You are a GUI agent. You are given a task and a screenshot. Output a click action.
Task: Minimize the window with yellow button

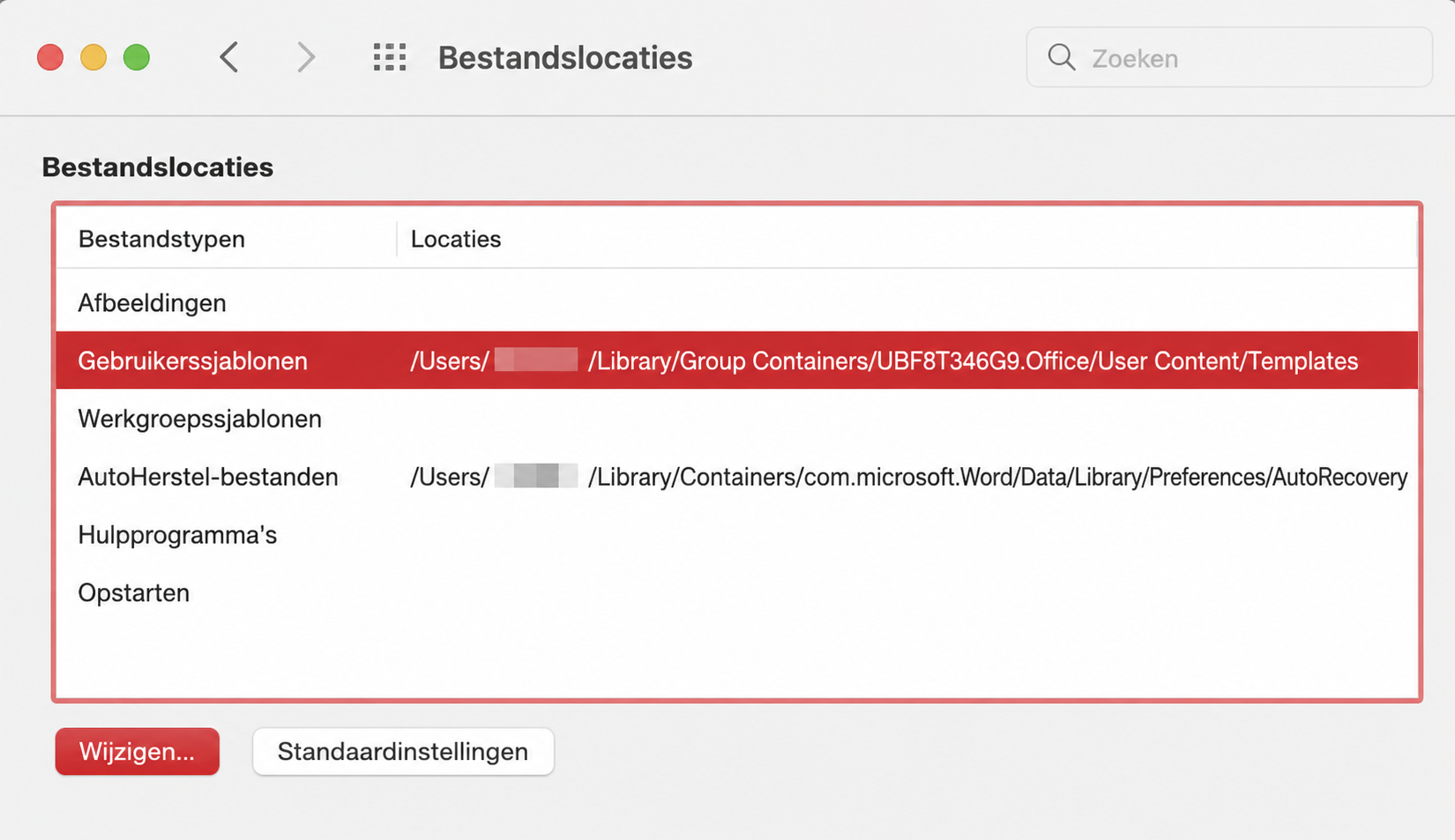pyautogui.click(x=93, y=57)
